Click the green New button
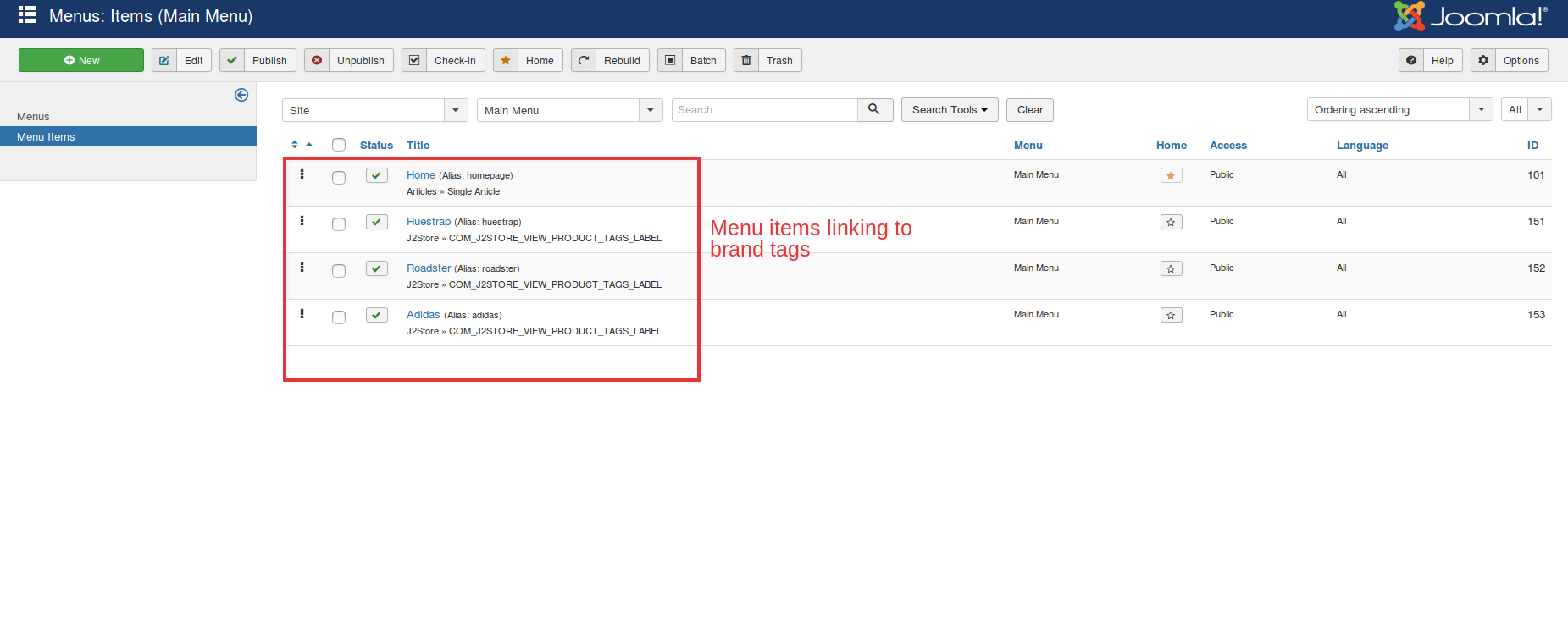Image resolution: width=1568 pixels, height=618 pixels. [x=81, y=60]
